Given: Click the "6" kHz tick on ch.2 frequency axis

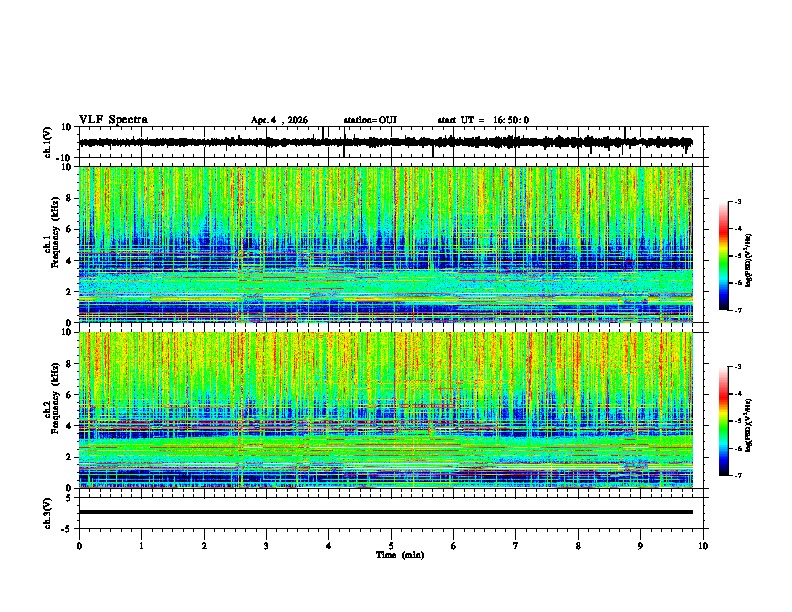Looking at the screenshot, I should [69, 394].
